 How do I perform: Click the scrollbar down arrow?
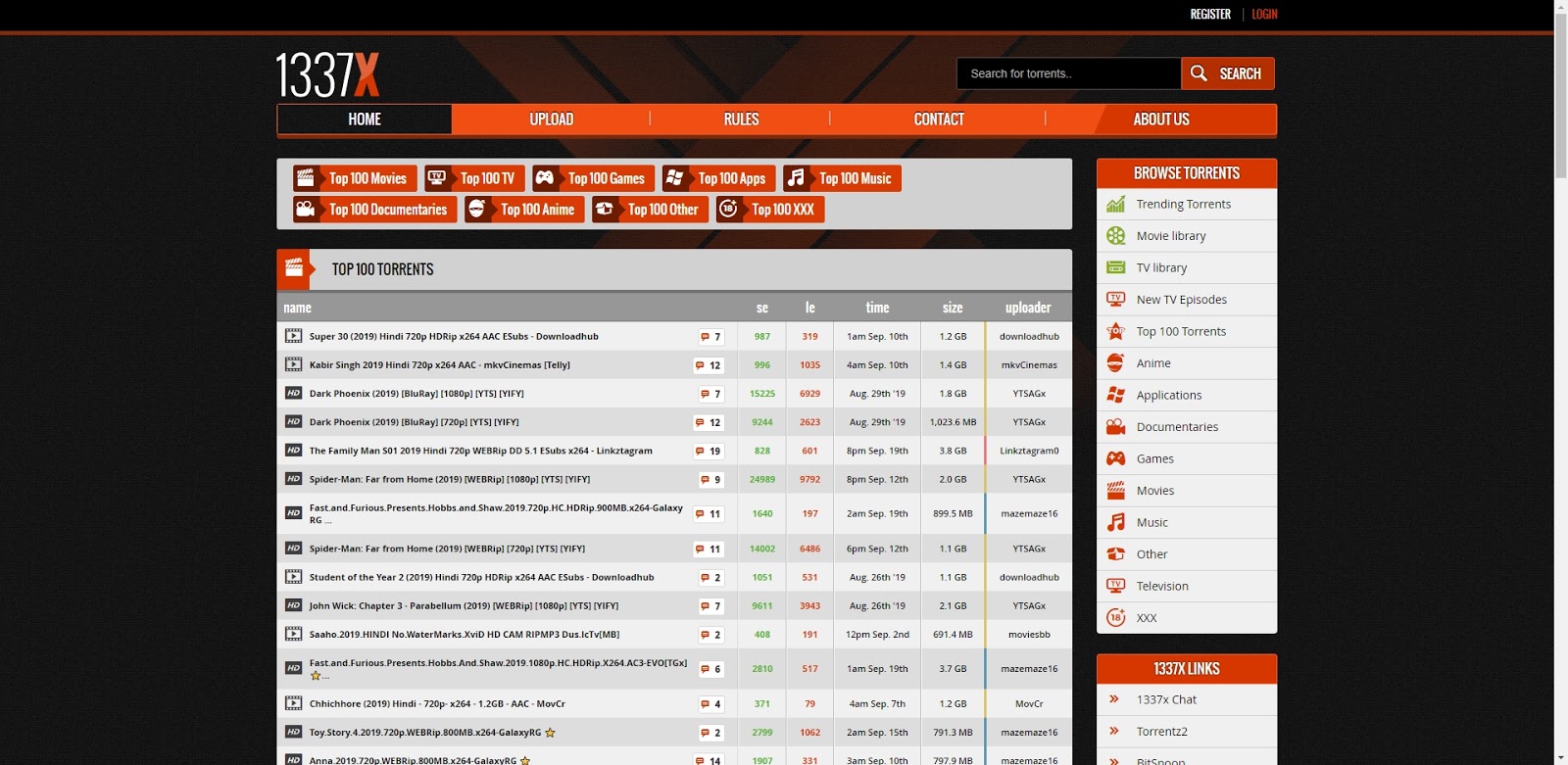[1561, 758]
